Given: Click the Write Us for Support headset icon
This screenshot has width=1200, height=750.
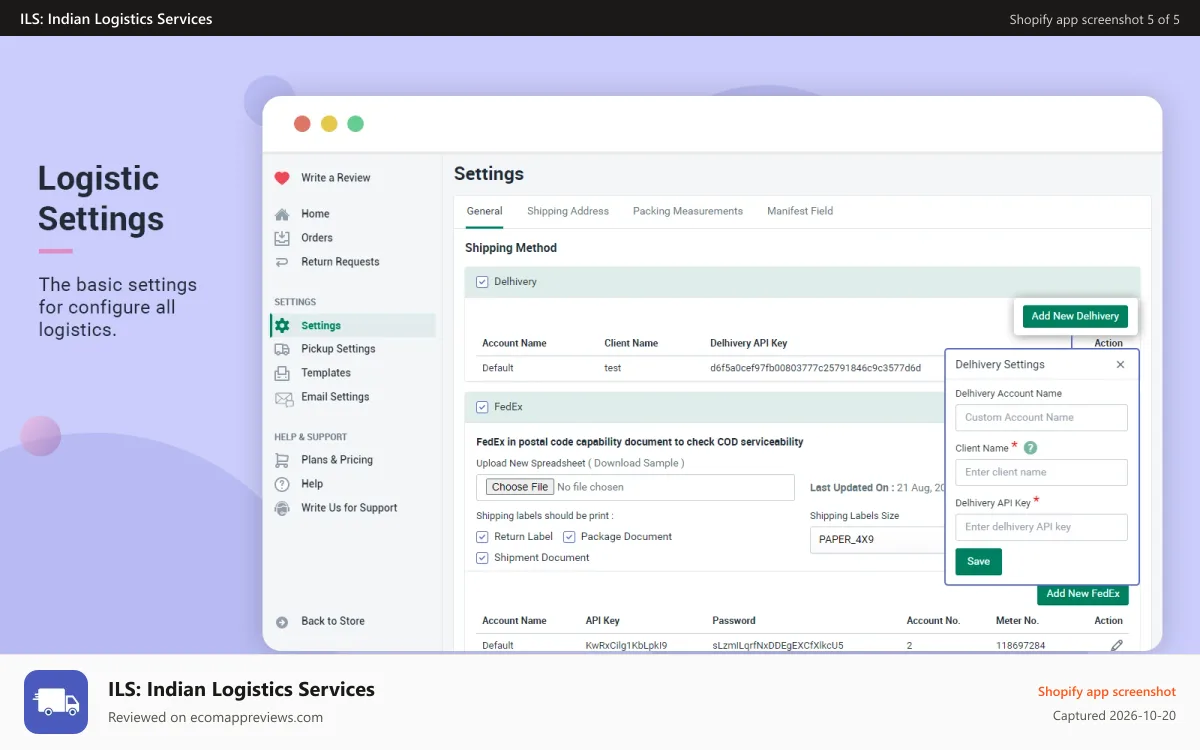Looking at the screenshot, I should point(282,508).
